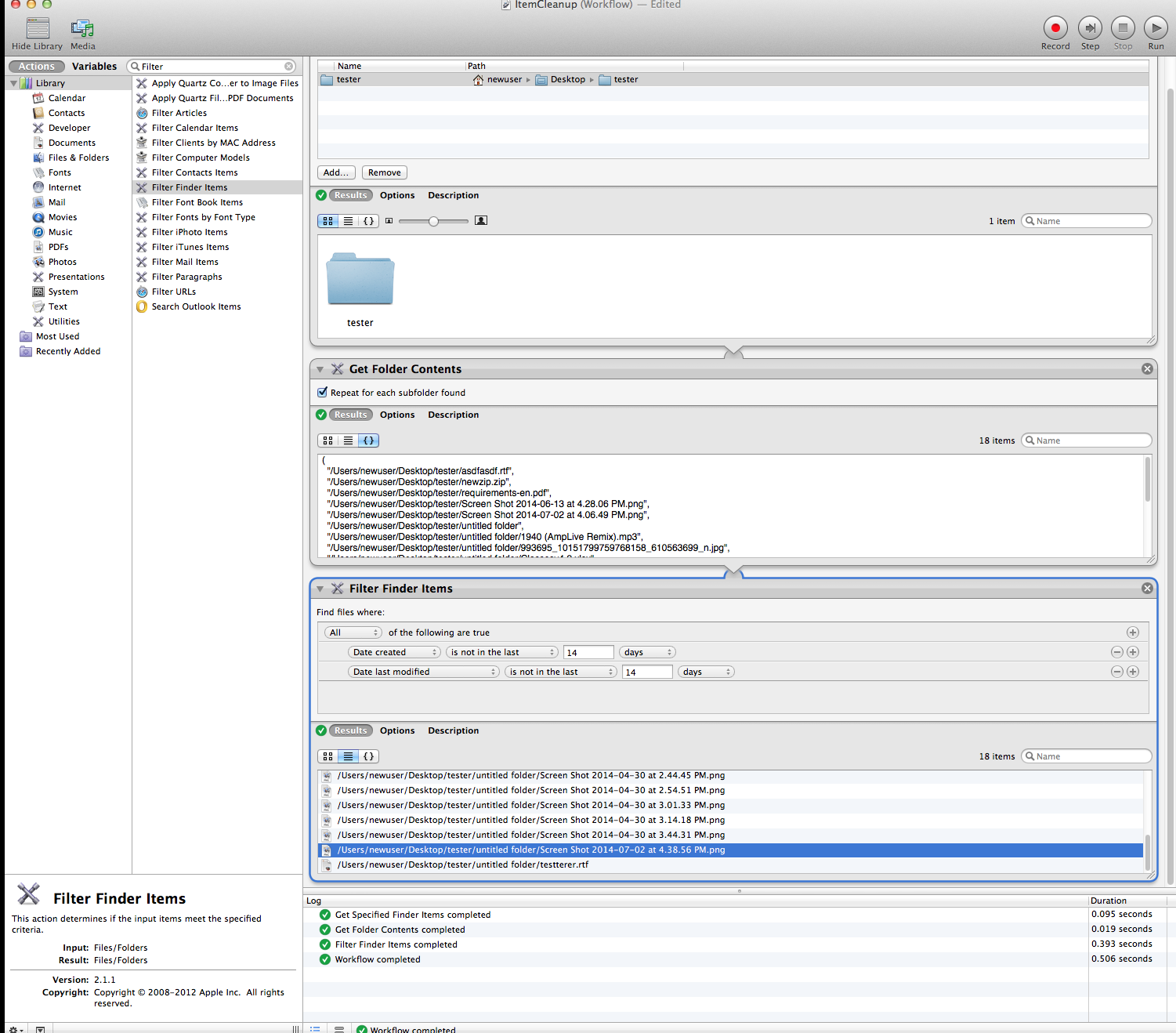
Task: Clear the library search field
Action: click(x=289, y=67)
